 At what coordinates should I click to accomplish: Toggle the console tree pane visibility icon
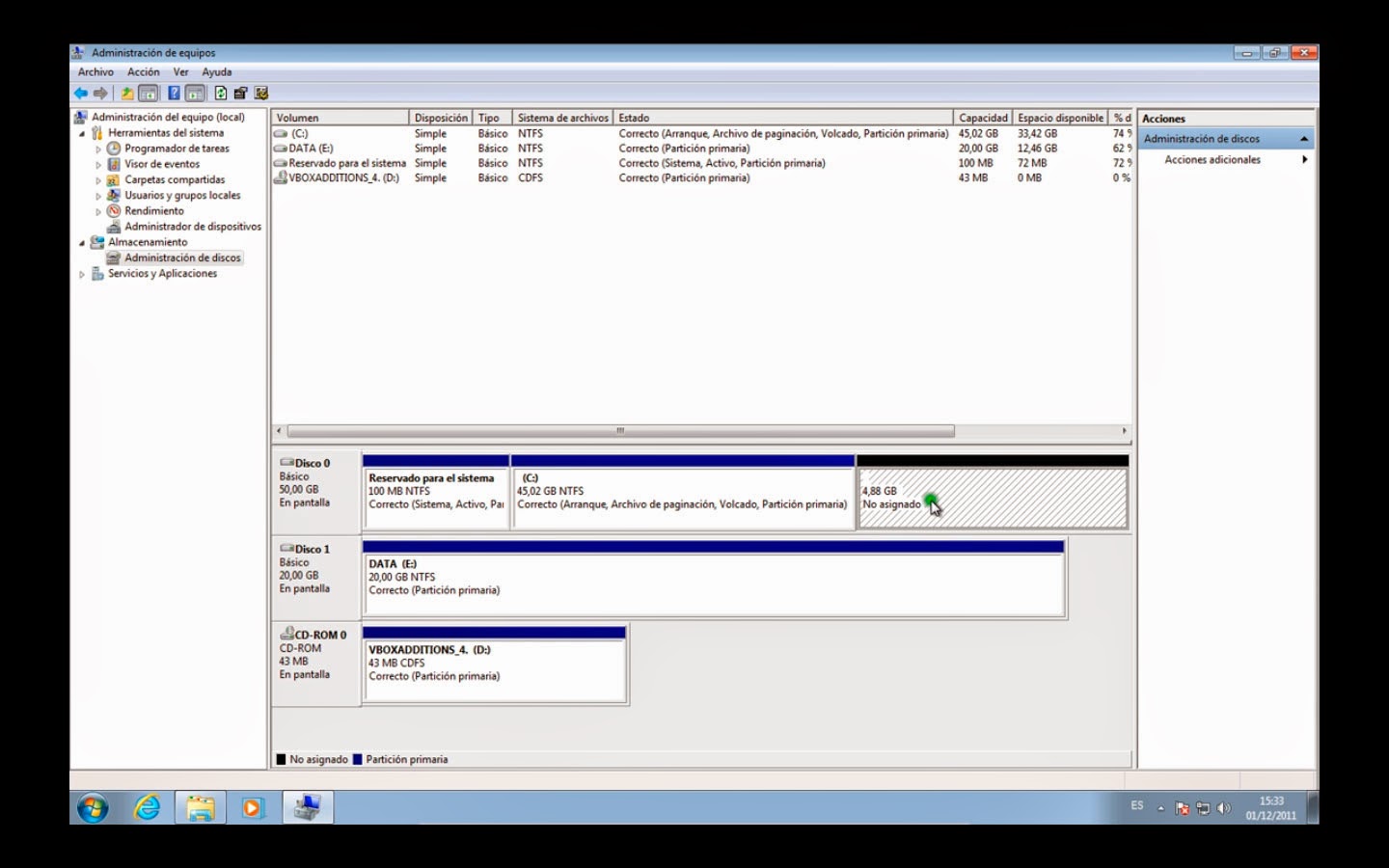[x=147, y=93]
